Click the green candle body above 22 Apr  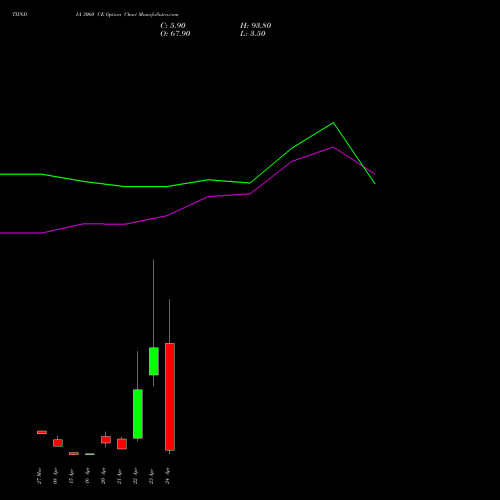[138, 414]
